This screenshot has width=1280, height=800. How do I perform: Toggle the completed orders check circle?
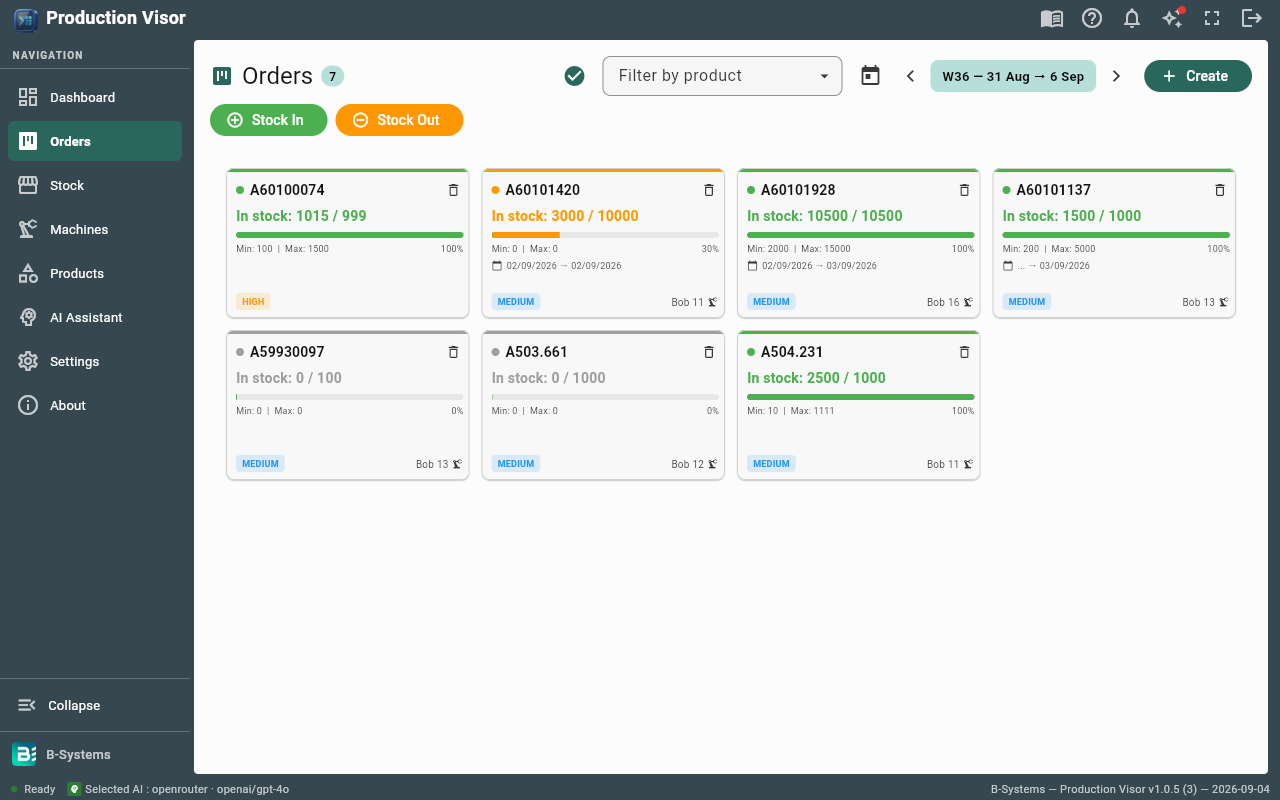point(574,76)
